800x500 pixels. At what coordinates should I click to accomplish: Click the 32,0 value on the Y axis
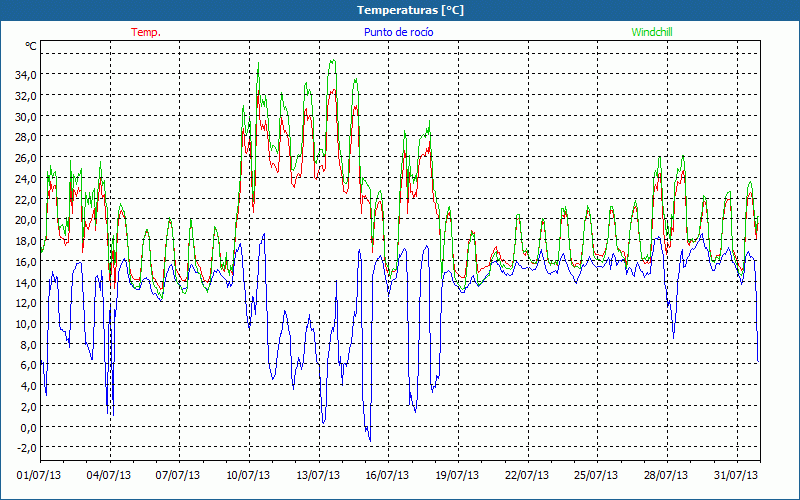pos(26,96)
